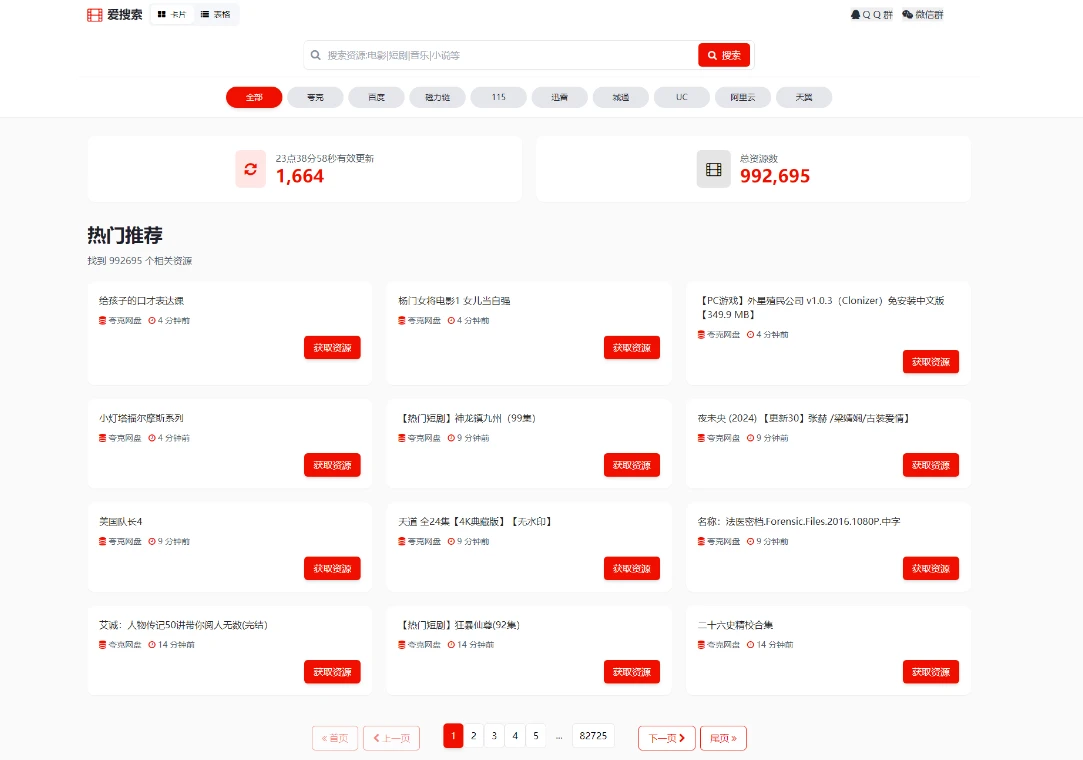Image resolution: width=1083 pixels, height=760 pixels.
Task: Click the 热门推荐 heading
Action: (x=125, y=236)
